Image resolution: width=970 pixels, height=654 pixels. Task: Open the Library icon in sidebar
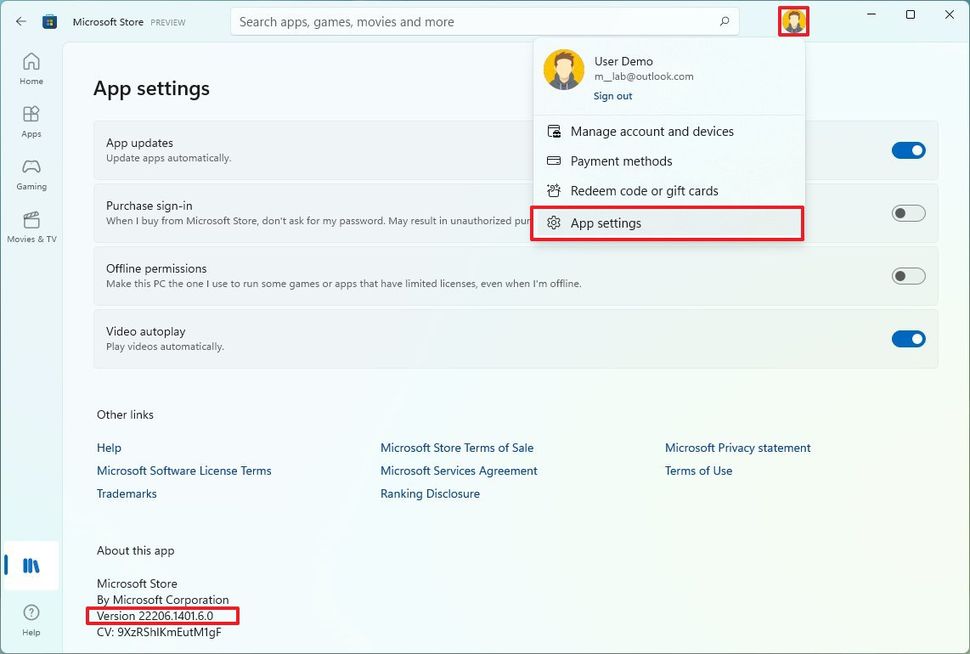coord(31,566)
